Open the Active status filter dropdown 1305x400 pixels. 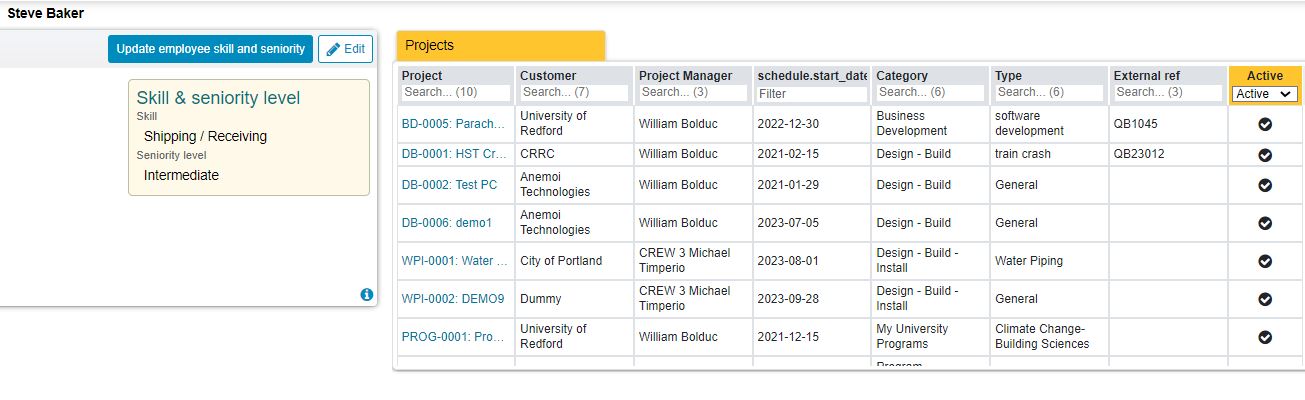tap(1265, 93)
